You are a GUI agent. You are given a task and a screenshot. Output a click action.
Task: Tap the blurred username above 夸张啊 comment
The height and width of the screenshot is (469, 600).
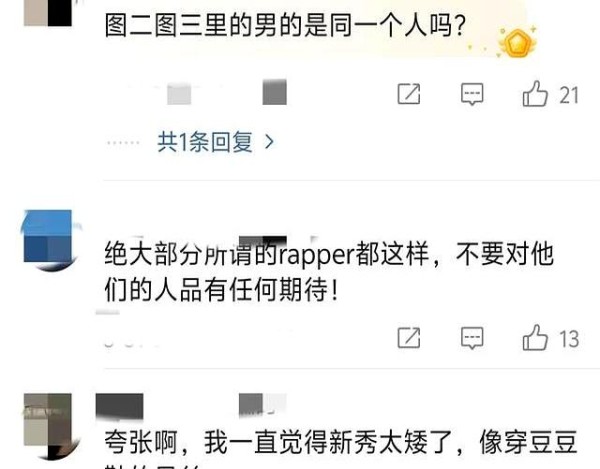point(119,406)
